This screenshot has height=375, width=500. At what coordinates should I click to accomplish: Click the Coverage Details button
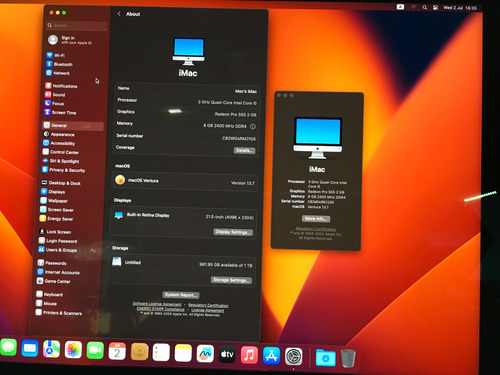point(244,150)
